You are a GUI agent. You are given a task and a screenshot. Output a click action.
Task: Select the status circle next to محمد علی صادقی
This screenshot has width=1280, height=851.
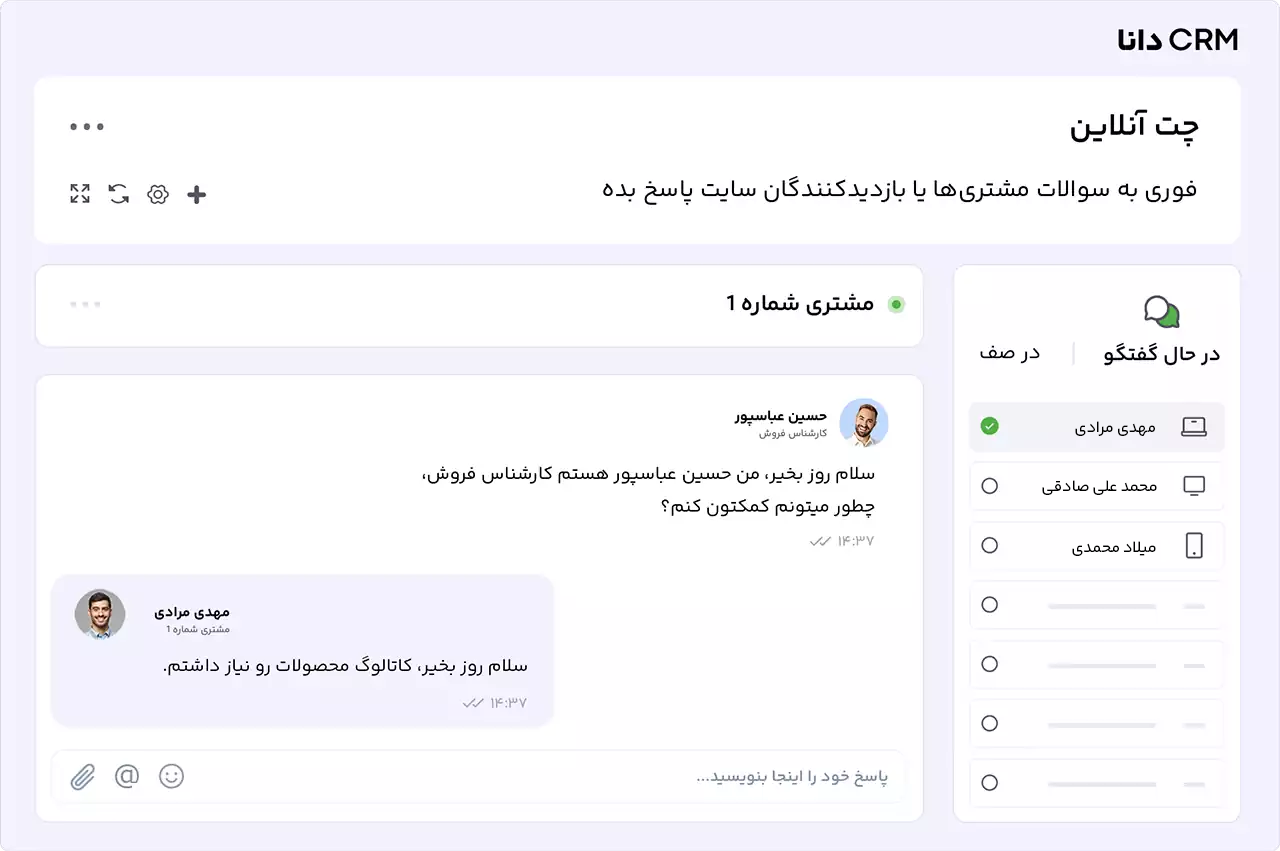pyautogui.click(x=990, y=486)
